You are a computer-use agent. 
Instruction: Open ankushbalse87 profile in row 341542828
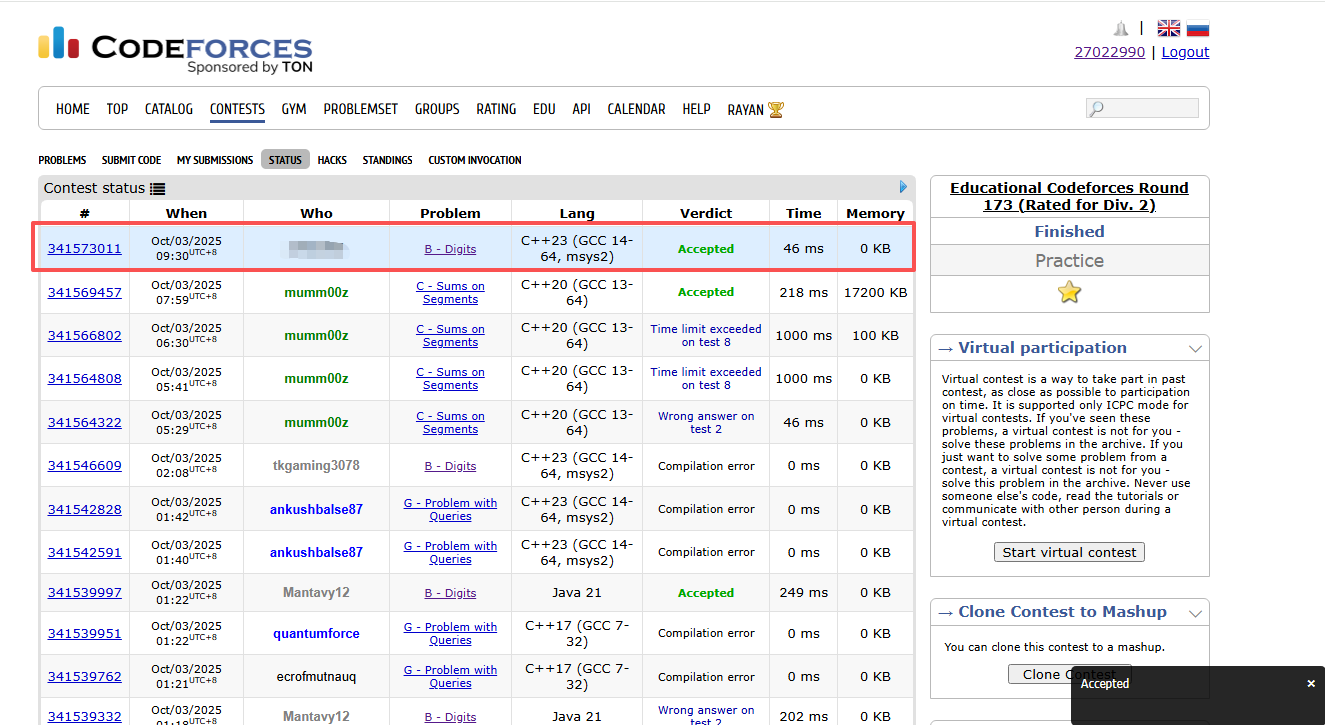point(316,509)
